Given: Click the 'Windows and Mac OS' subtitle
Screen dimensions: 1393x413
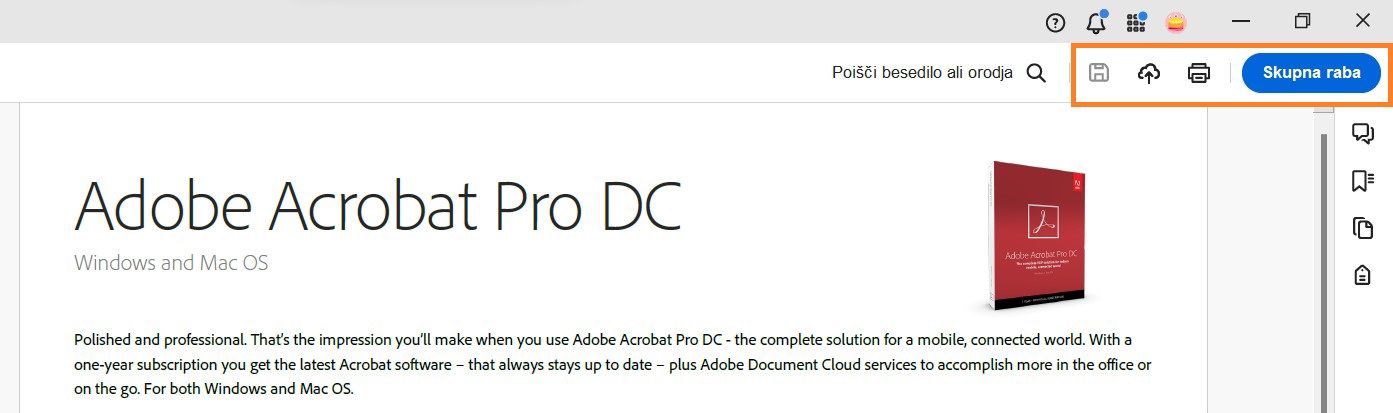Looking at the screenshot, I should 171,264.
